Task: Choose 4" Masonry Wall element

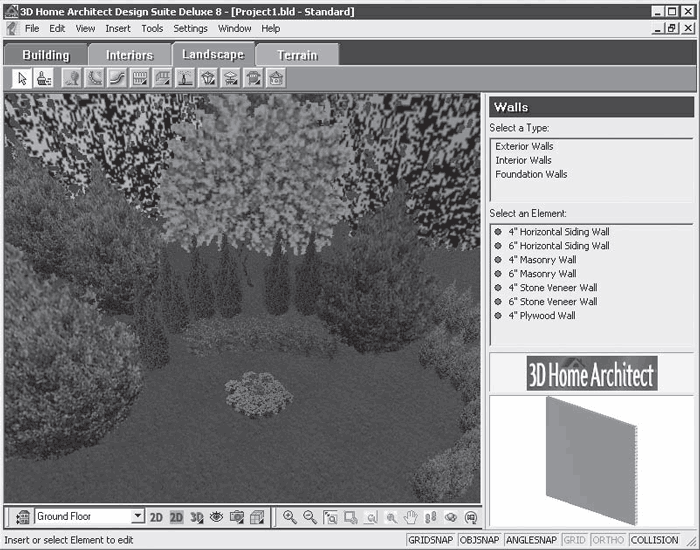Action: click(536, 260)
